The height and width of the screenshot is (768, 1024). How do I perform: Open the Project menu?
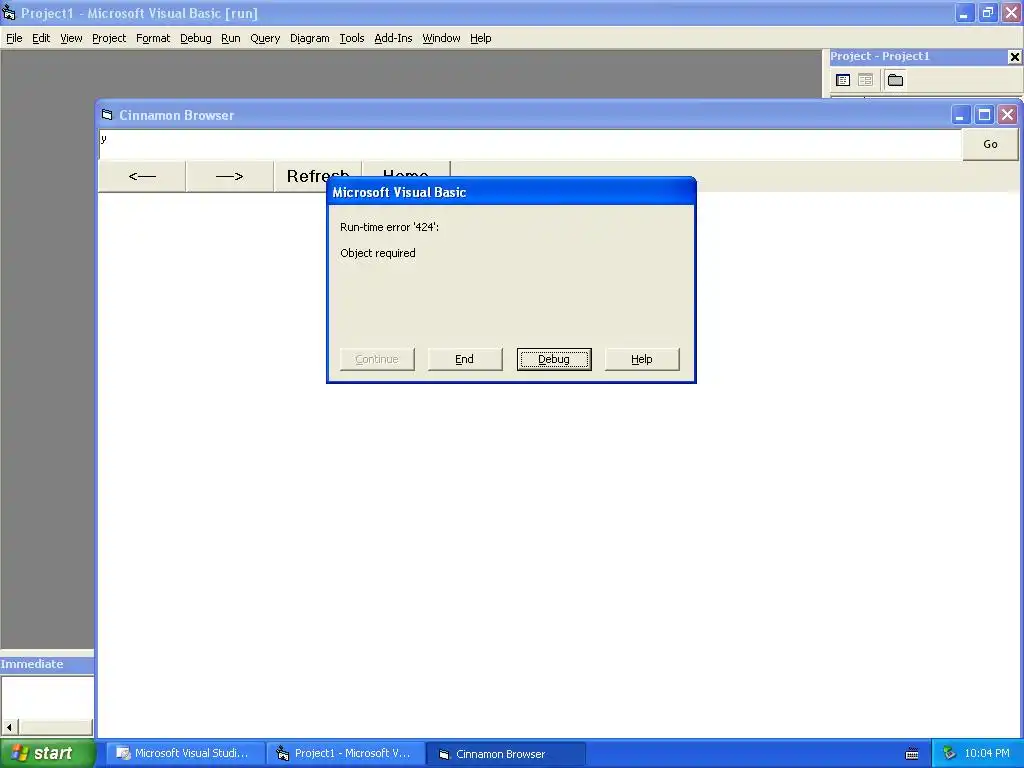click(x=109, y=38)
